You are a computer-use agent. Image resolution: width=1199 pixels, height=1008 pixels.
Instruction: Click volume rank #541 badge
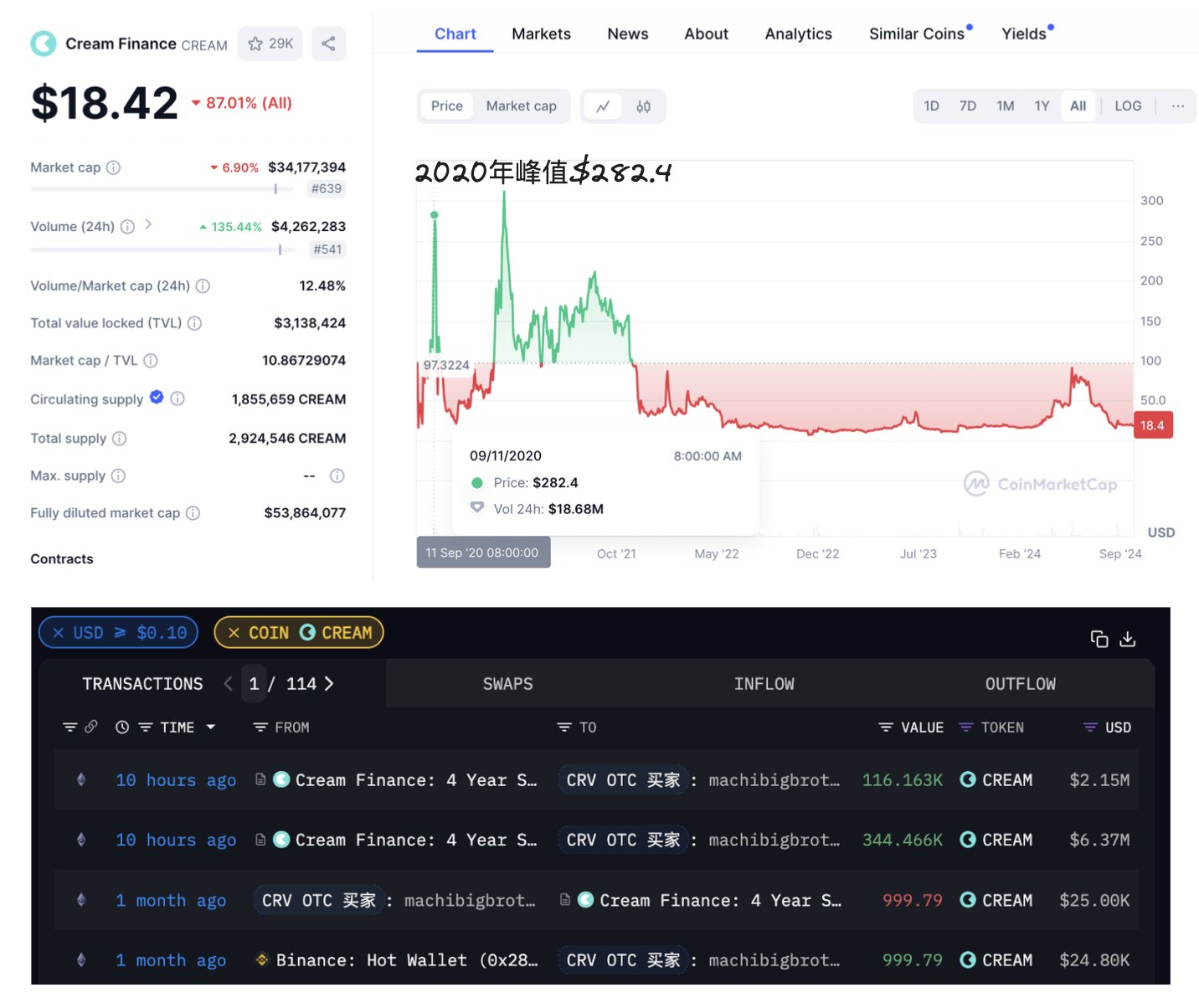pyautogui.click(x=327, y=249)
